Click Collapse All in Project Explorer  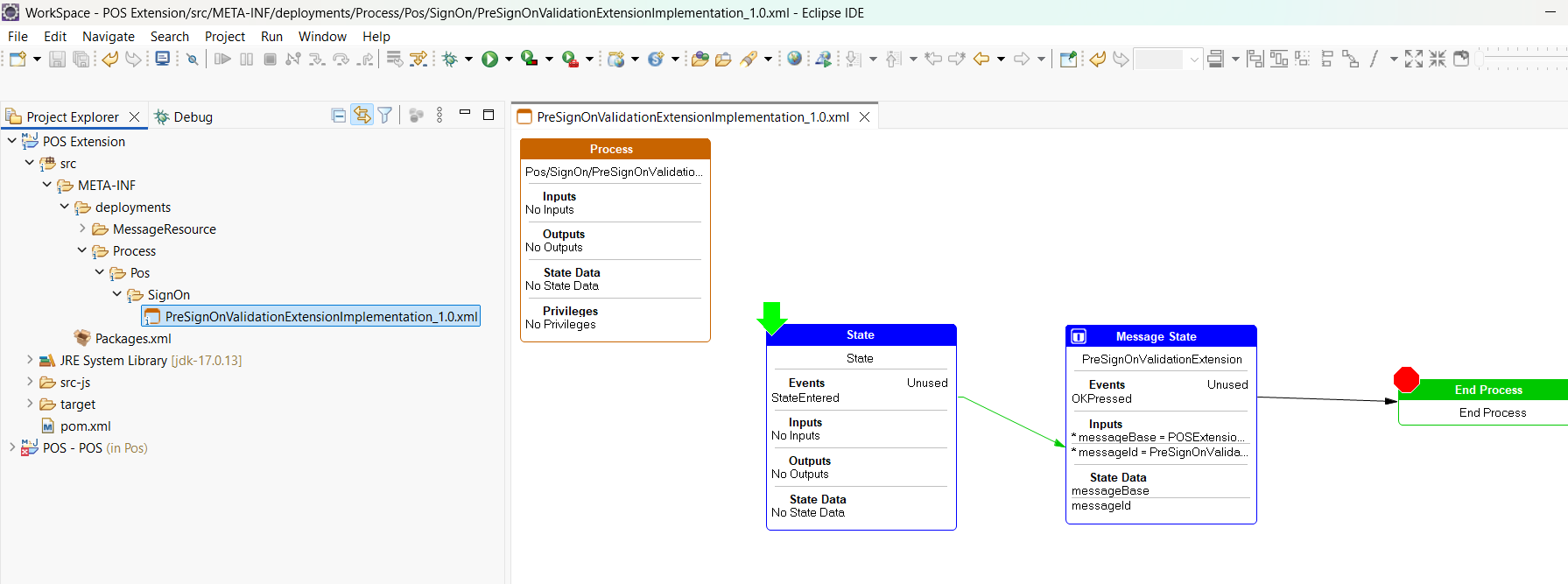[x=339, y=116]
